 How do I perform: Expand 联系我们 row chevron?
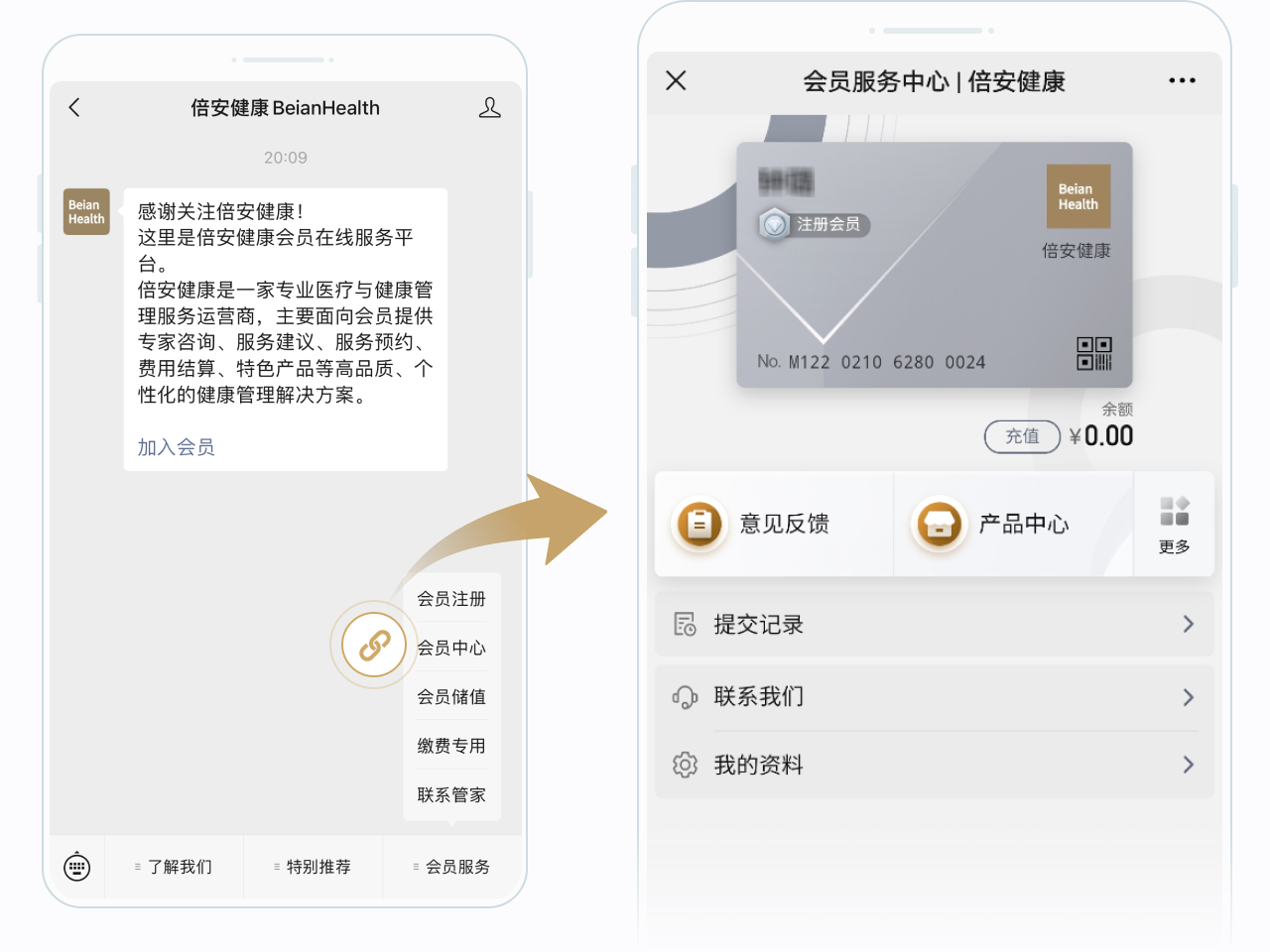(1188, 697)
